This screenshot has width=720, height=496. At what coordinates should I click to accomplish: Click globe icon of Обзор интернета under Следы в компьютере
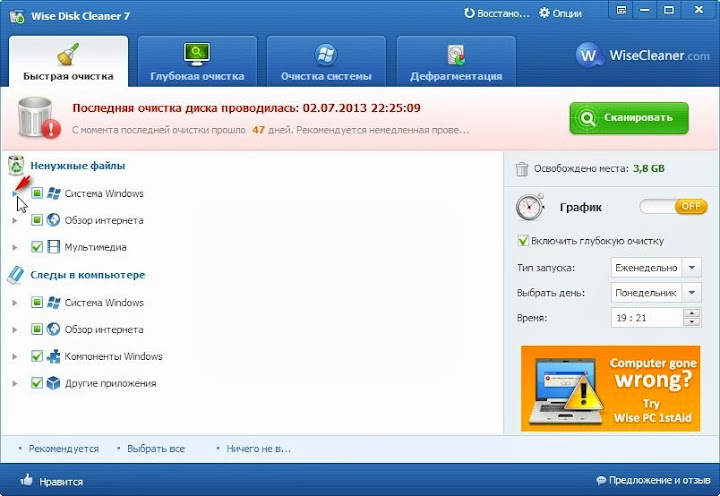pos(53,329)
